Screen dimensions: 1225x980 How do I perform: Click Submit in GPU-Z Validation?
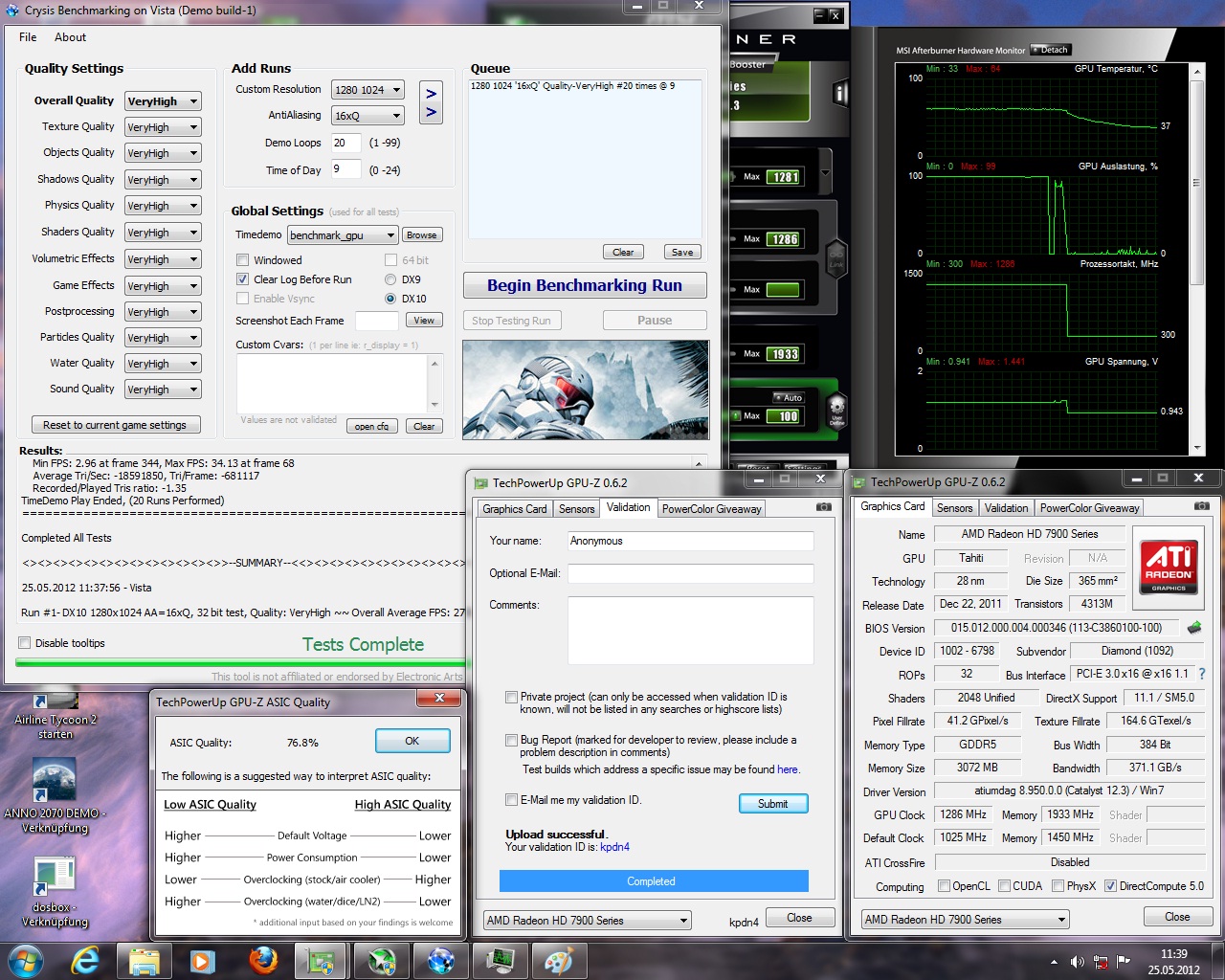pos(773,804)
